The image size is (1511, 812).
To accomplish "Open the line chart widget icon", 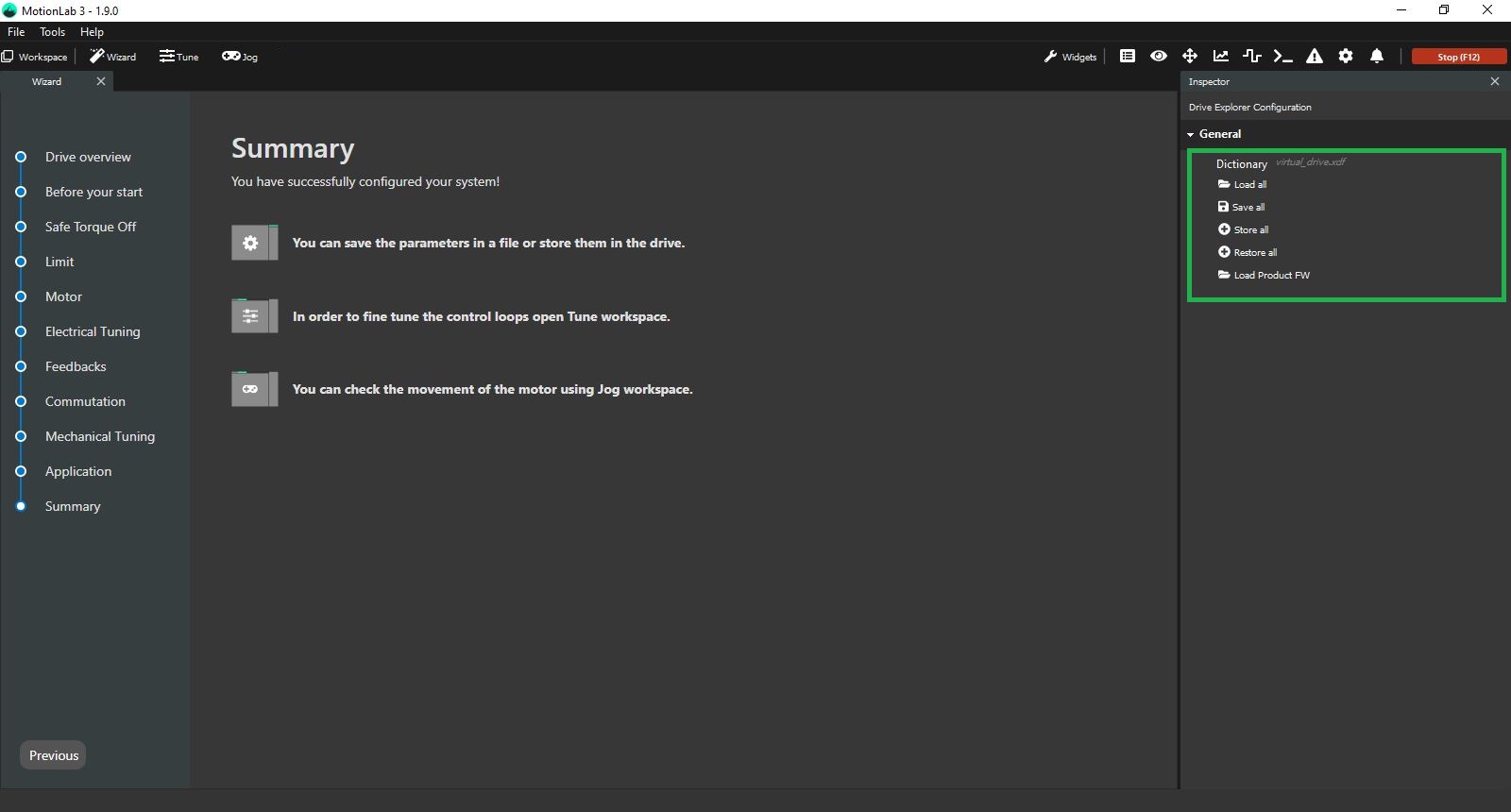I will (x=1221, y=57).
